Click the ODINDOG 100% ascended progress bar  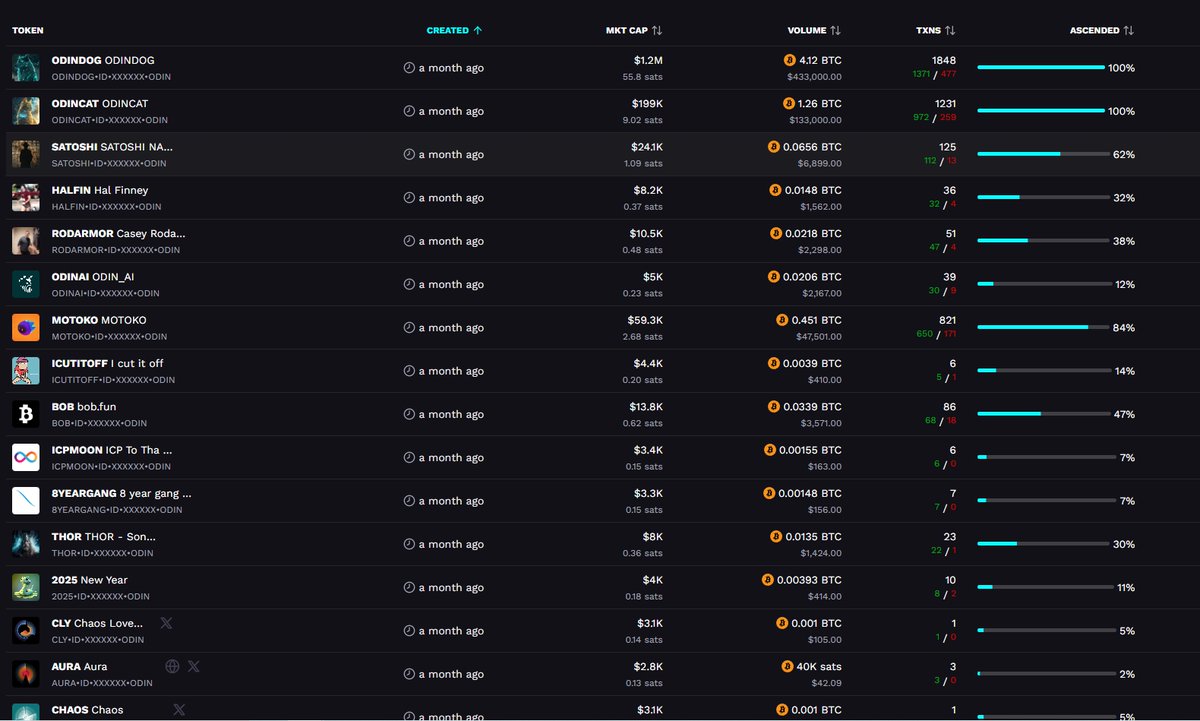(x=1041, y=68)
